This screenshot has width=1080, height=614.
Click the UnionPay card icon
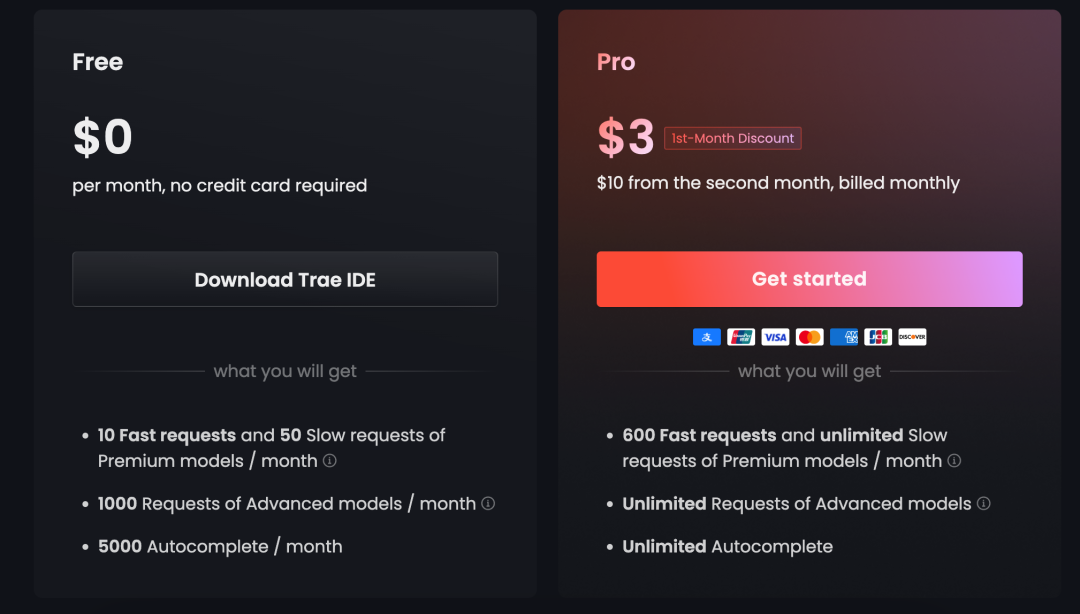(x=741, y=337)
